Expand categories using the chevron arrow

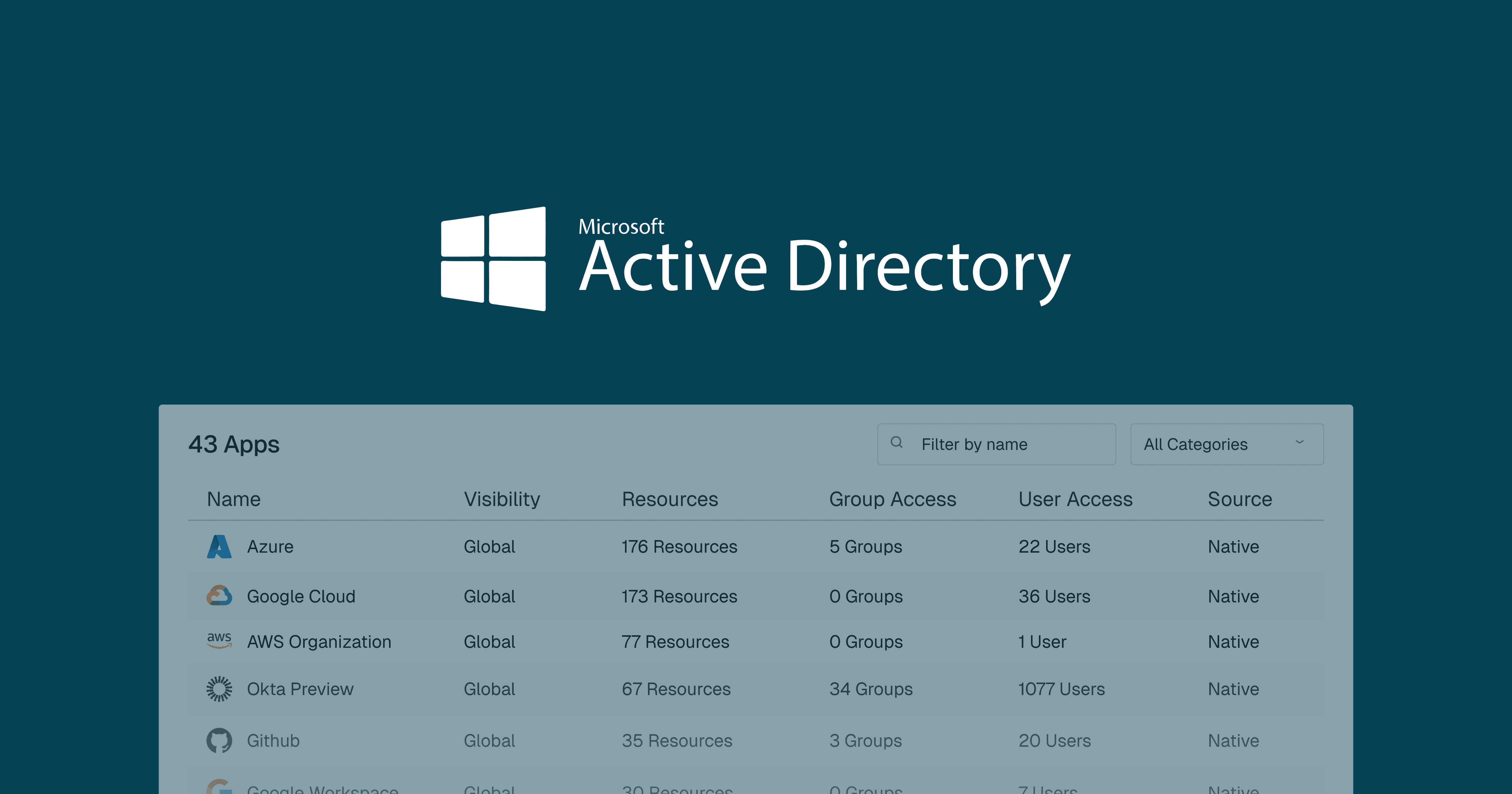coord(1299,442)
